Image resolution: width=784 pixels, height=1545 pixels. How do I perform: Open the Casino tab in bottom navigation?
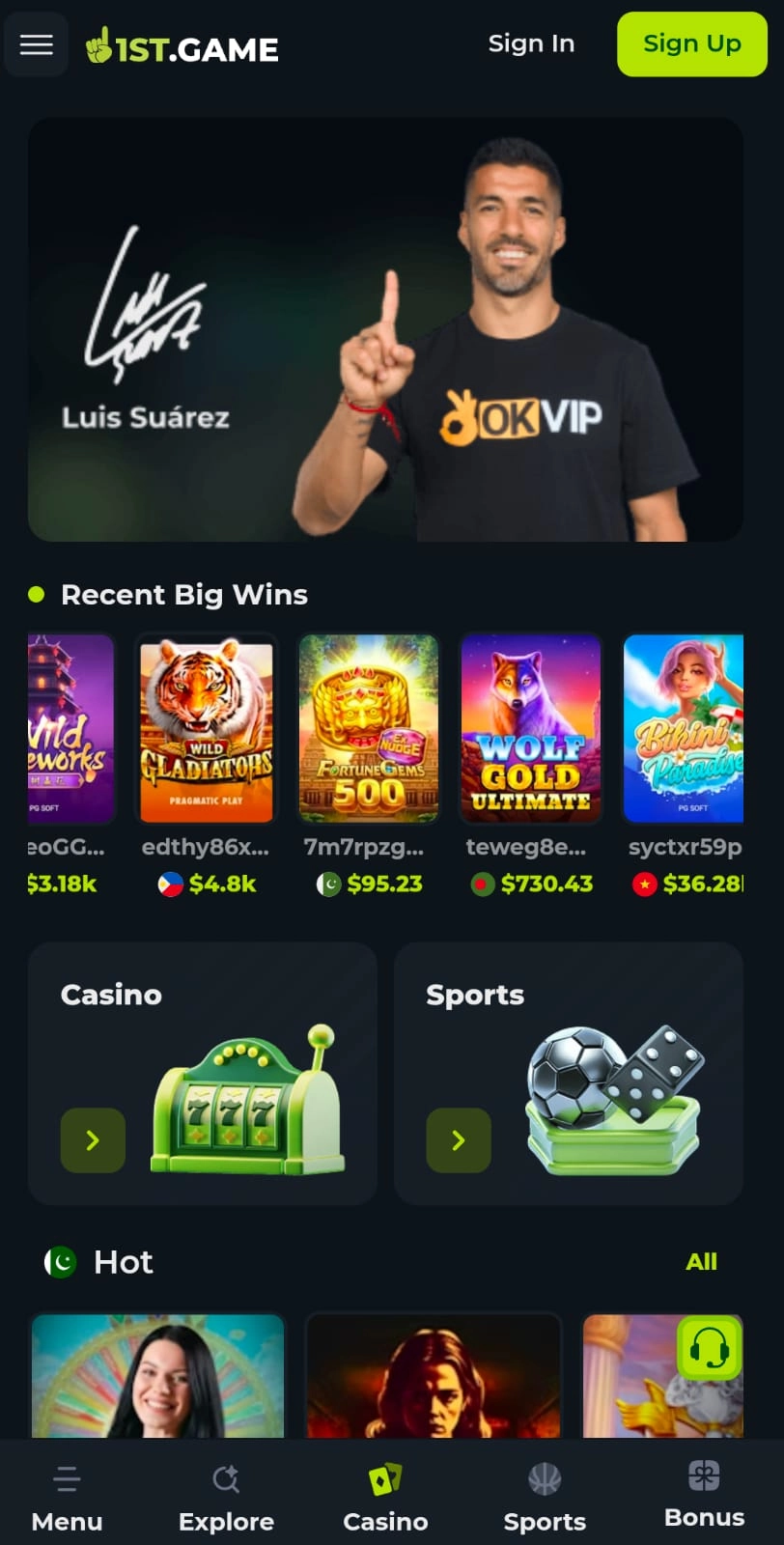coord(385,1499)
